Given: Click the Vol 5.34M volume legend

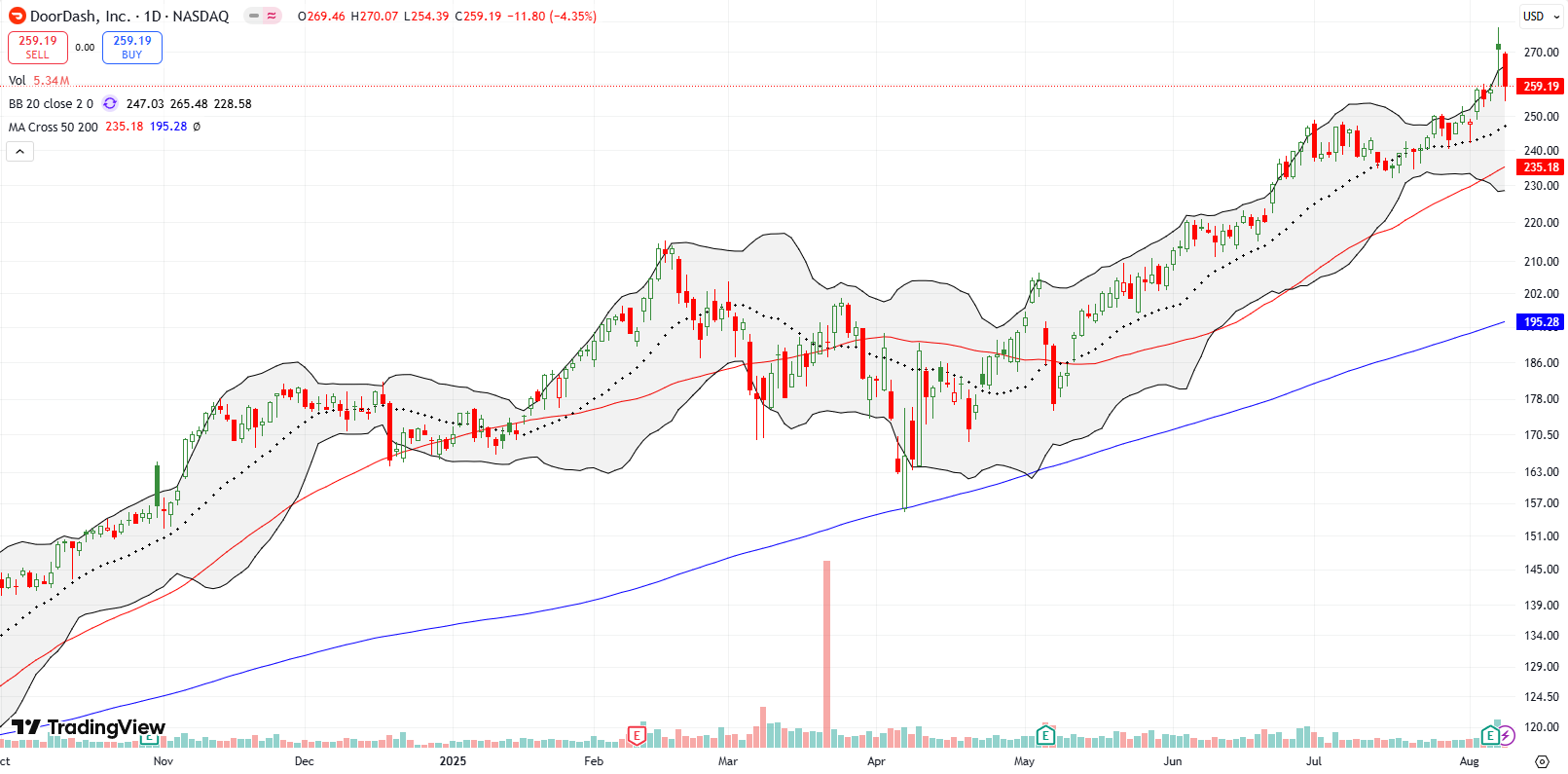Looking at the screenshot, I should point(39,81).
